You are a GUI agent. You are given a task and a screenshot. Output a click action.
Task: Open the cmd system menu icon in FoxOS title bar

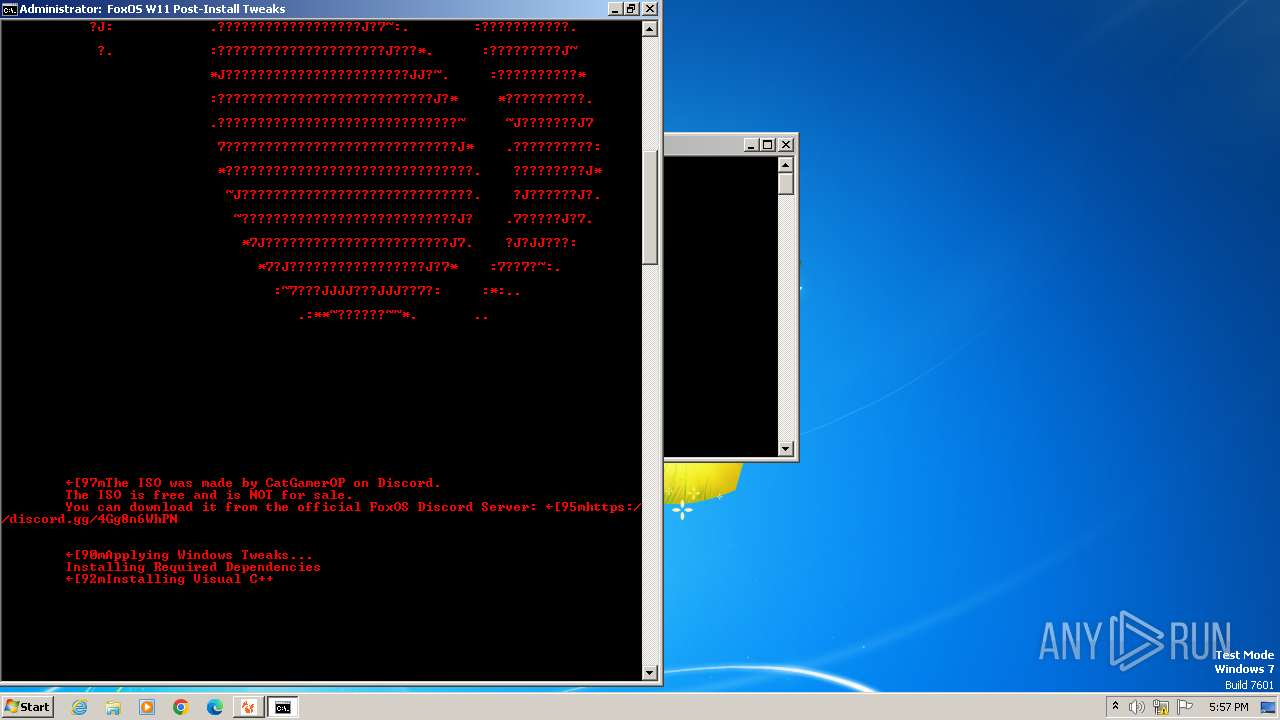coord(10,9)
